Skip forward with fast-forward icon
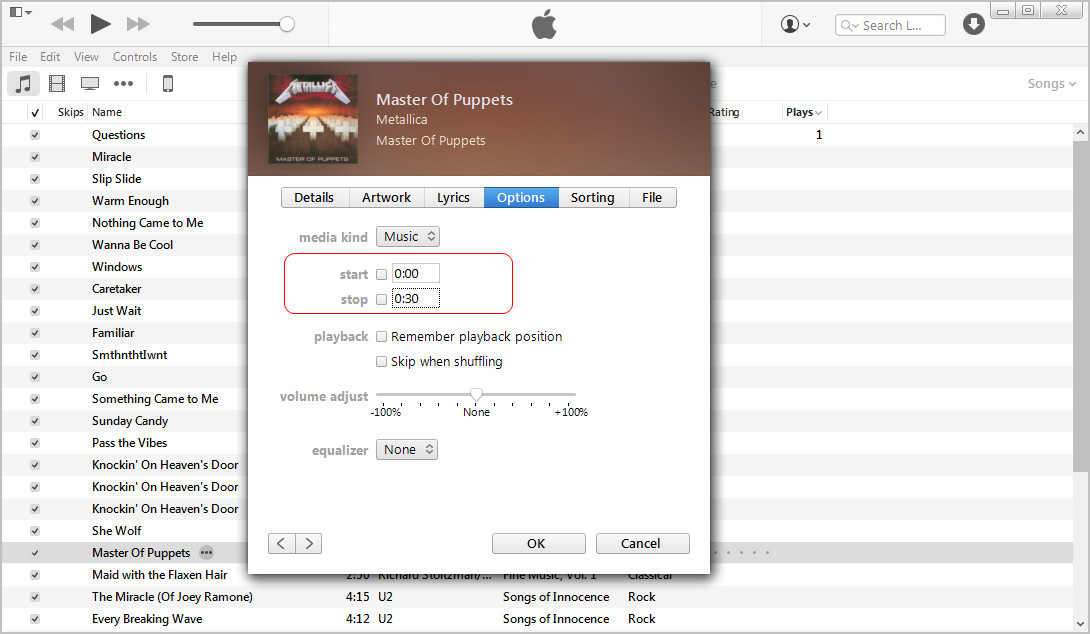This screenshot has width=1090, height=634. [138, 24]
